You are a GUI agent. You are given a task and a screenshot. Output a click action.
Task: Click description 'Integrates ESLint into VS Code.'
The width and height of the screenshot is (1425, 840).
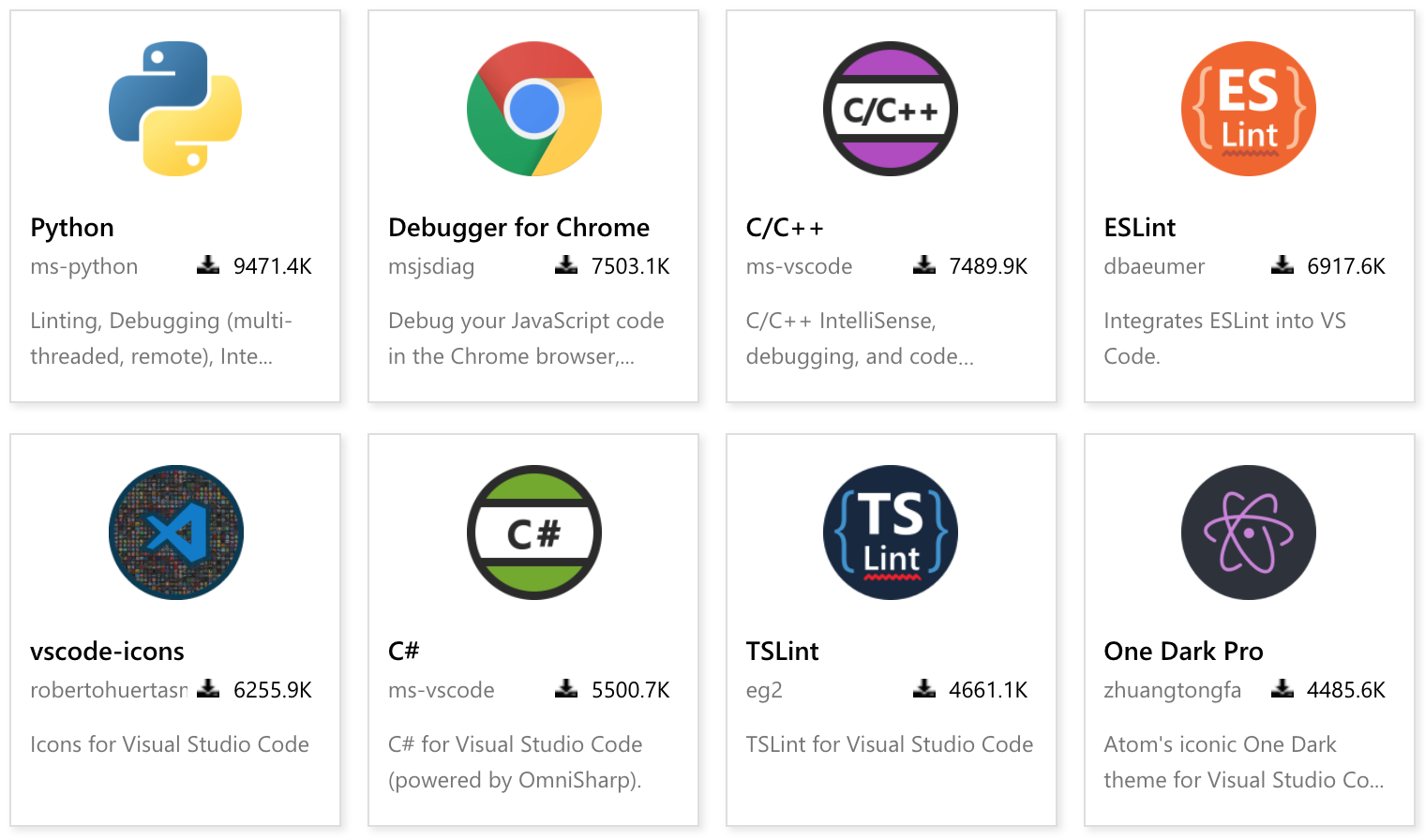click(x=1225, y=338)
